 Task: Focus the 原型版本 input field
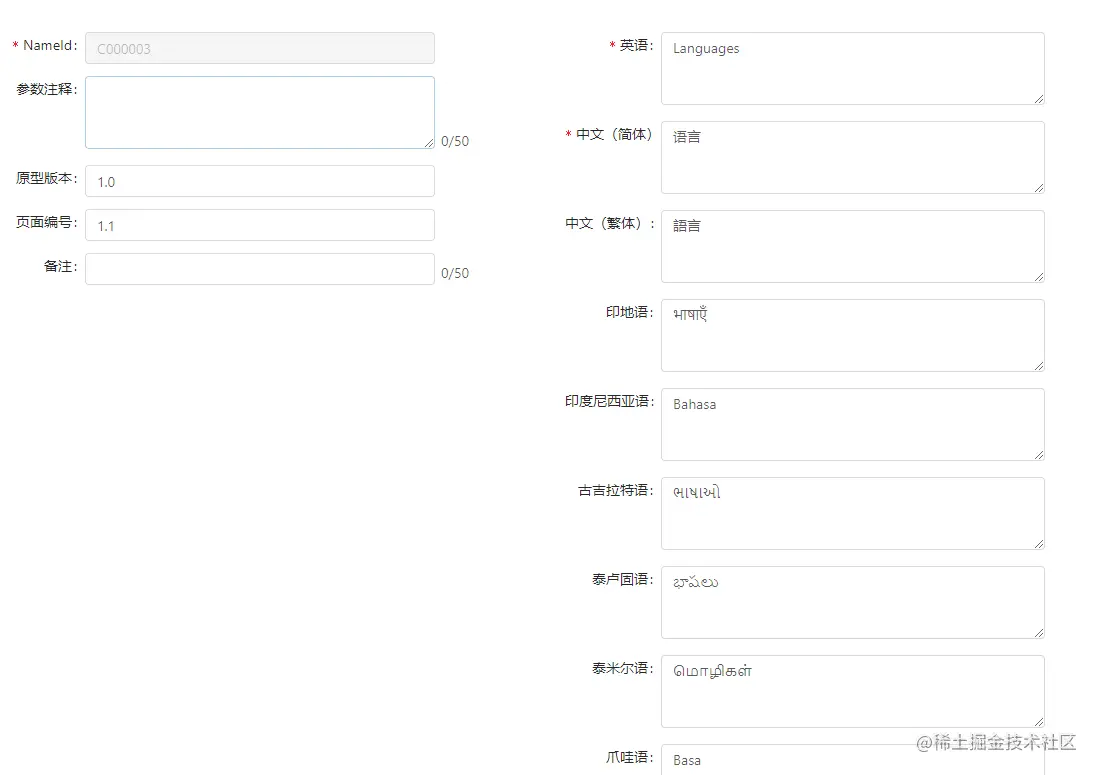[x=259, y=181]
